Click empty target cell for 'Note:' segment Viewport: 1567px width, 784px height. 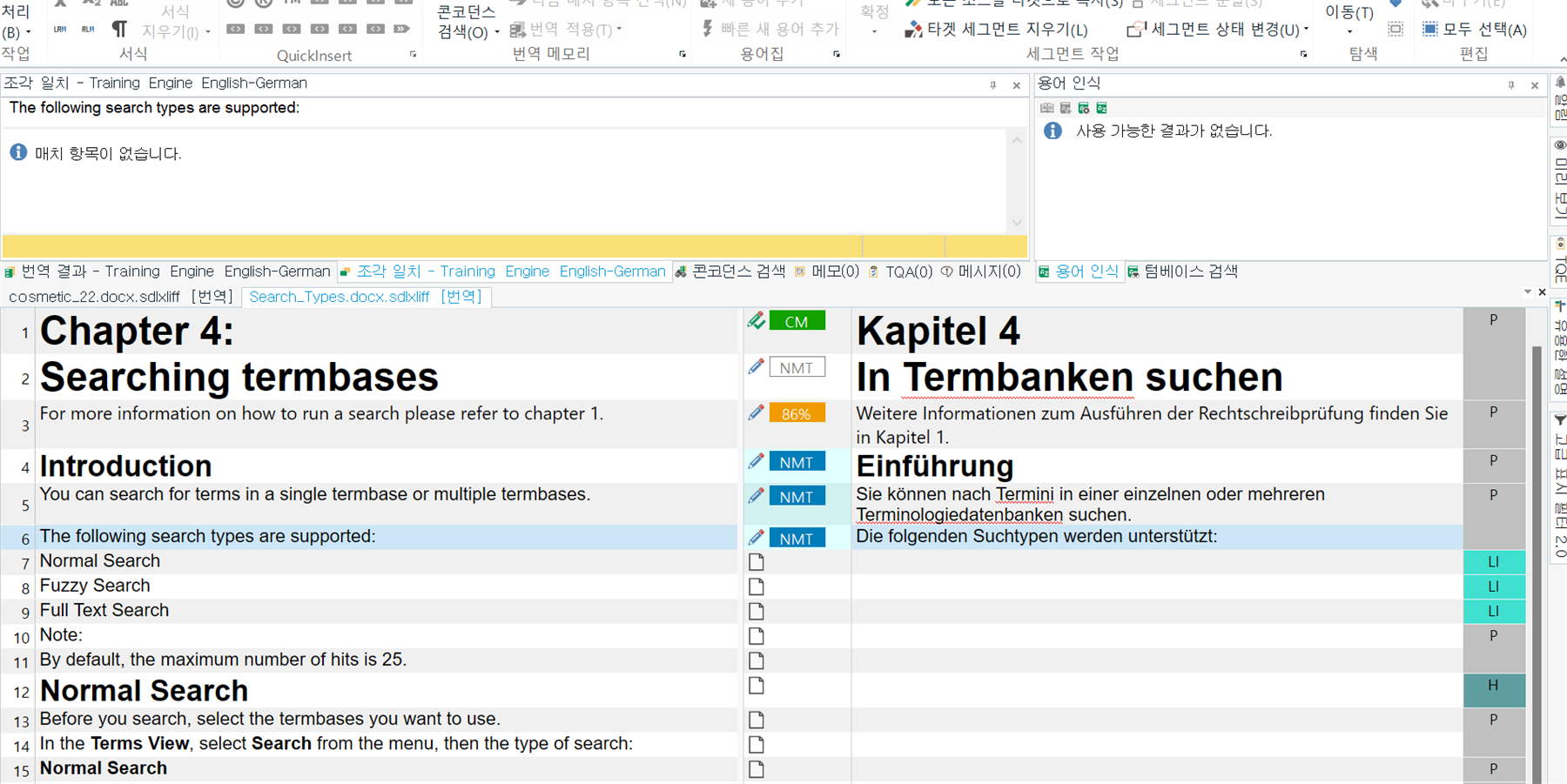(1157, 635)
